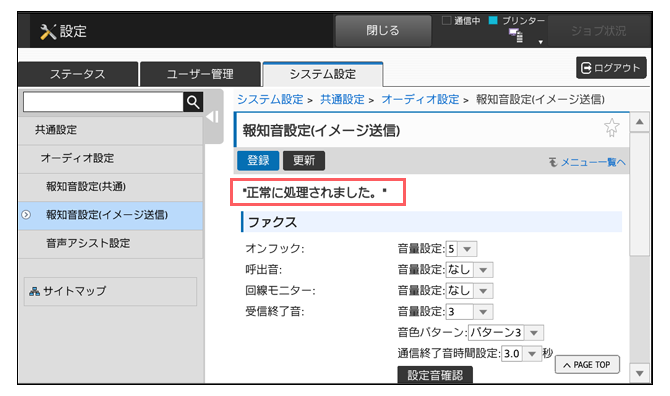Viewport: 670px width, 396px height.
Task: Click the 通信中 status indicator
Action: (461, 21)
